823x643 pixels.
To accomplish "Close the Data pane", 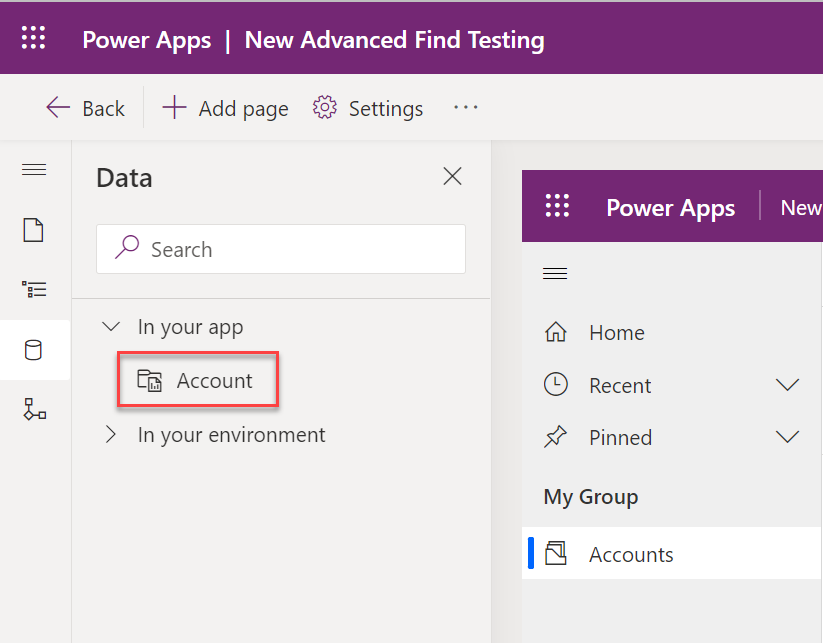I will click(452, 176).
